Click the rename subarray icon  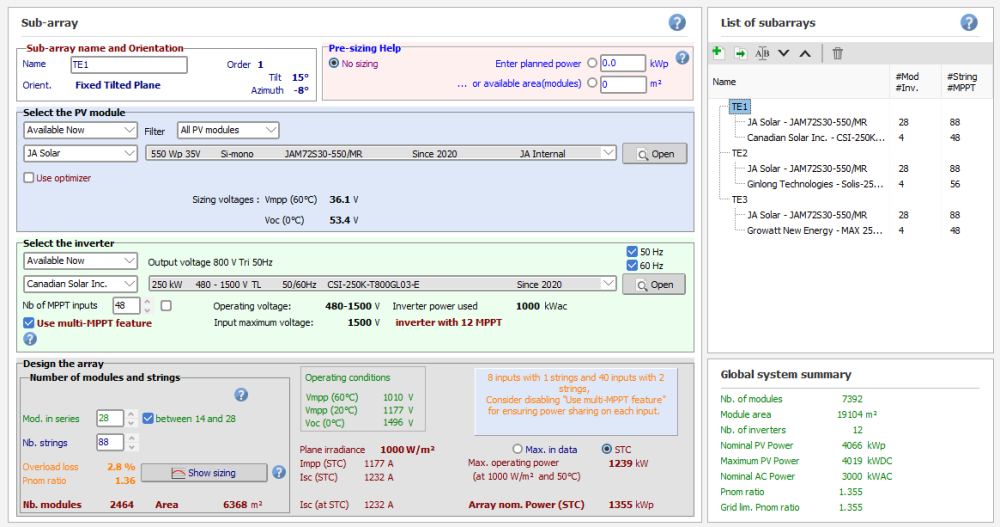click(762, 53)
